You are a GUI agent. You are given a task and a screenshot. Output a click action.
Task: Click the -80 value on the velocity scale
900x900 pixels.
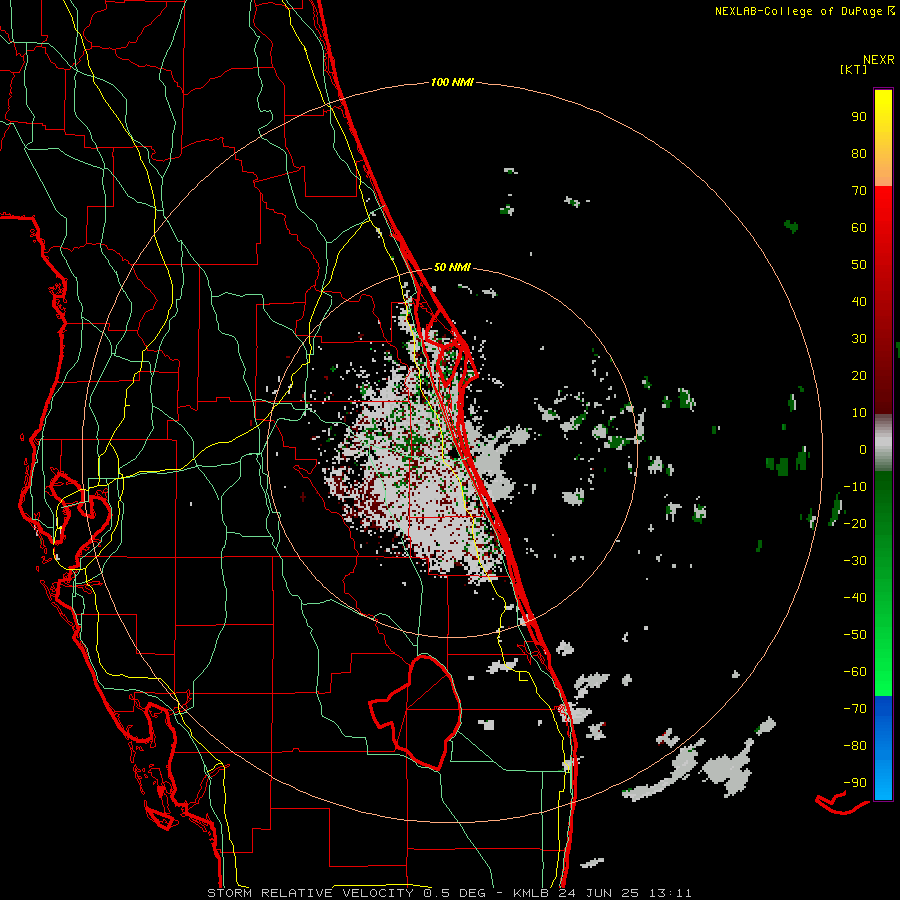tap(855, 746)
